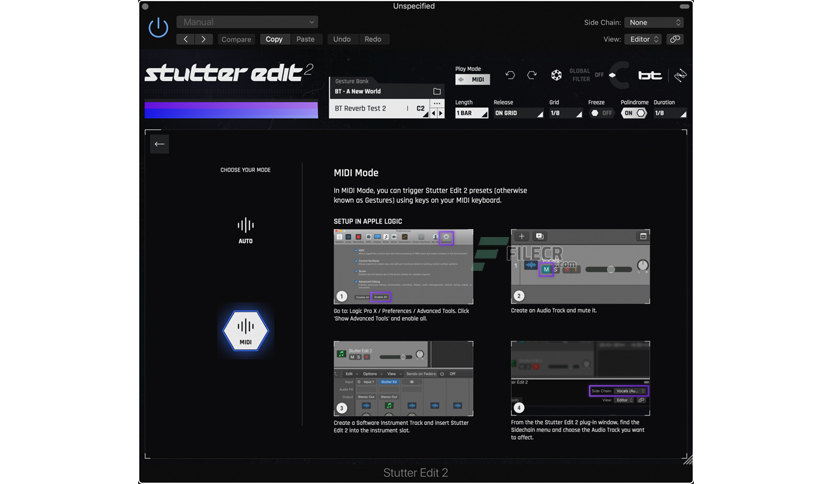
Task: Click the BT - A New World bank name
Action: pyautogui.click(x=358, y=91)
